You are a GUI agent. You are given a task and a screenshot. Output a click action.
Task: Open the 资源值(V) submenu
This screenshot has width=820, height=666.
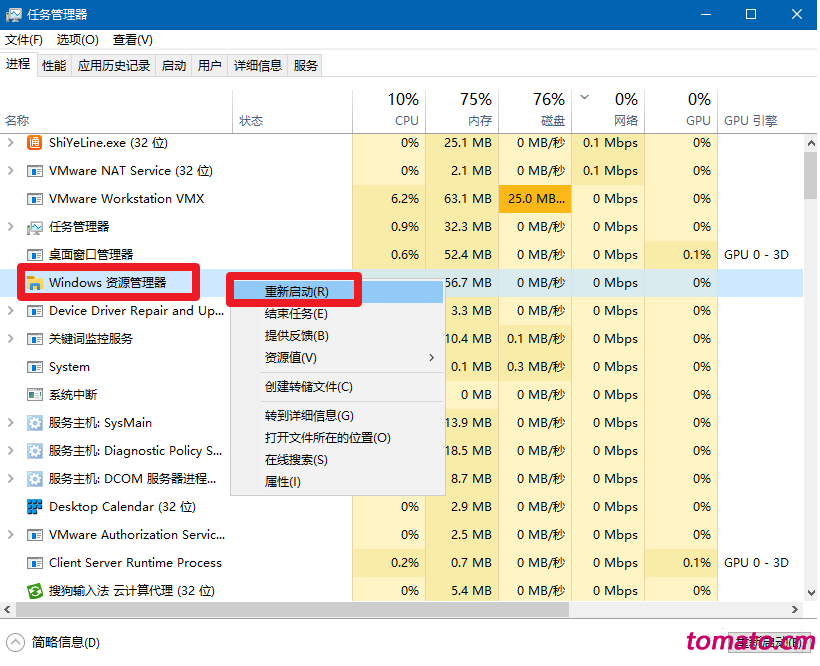(338, 358)
